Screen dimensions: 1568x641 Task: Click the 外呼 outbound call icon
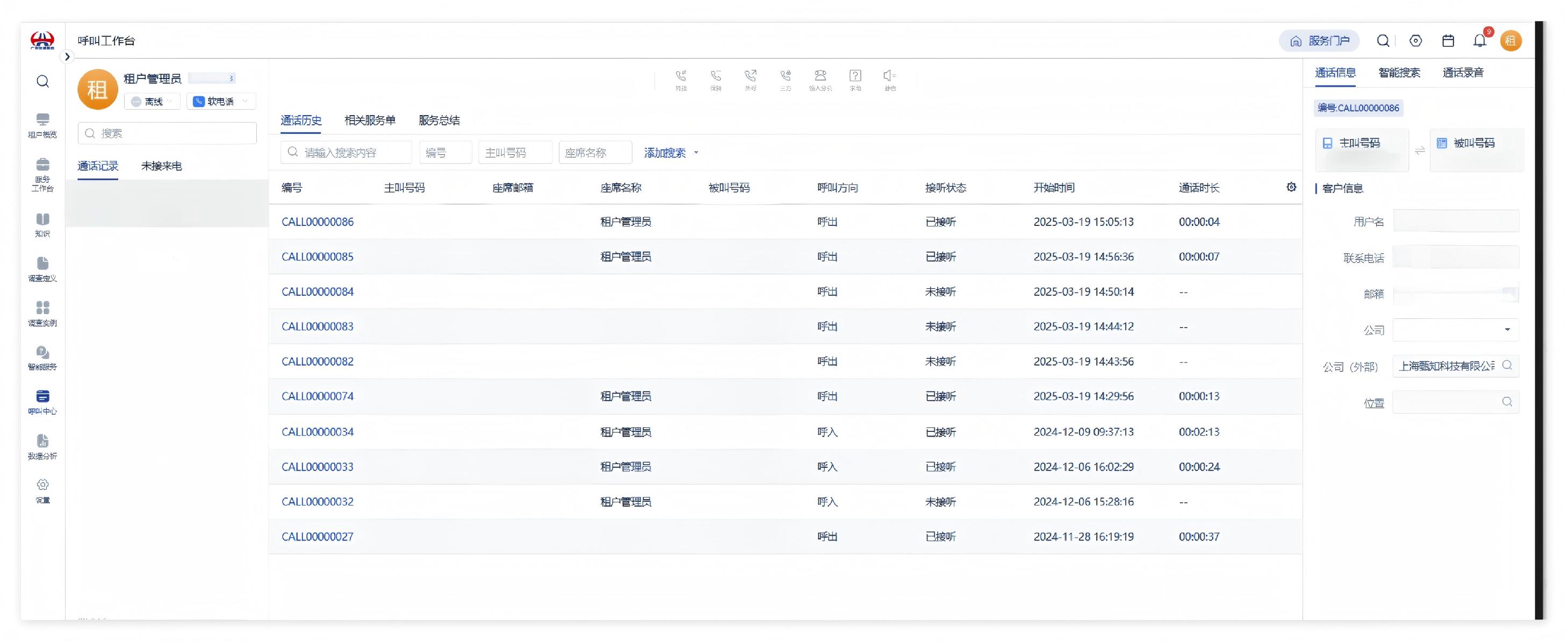click(x=751, y=80)
